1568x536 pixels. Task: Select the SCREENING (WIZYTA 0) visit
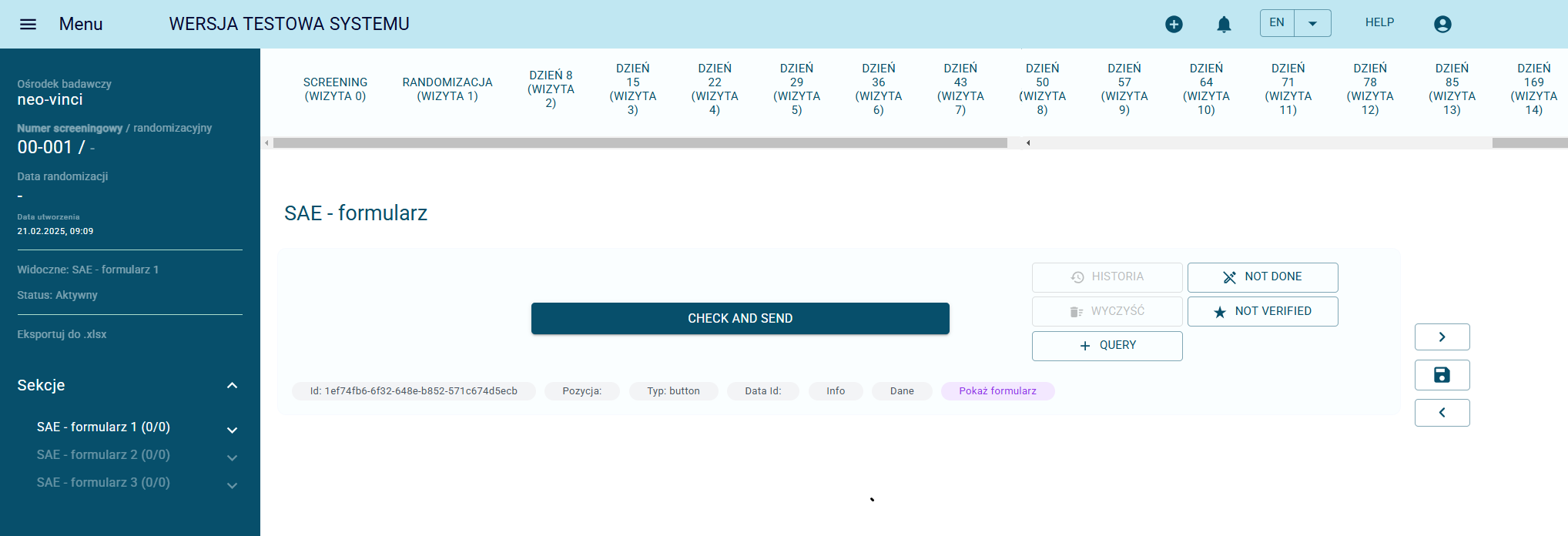click(x=335, y=89)
